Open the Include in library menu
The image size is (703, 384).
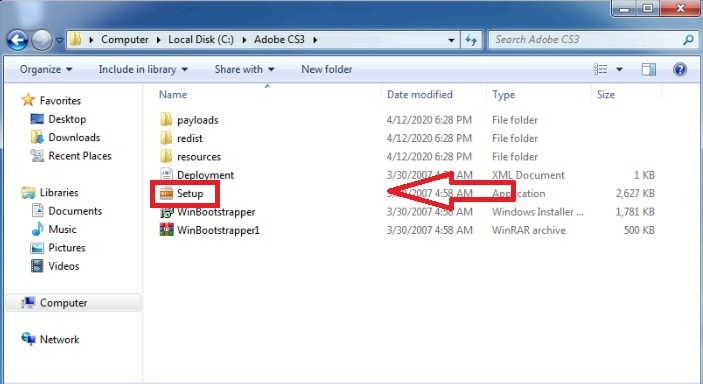[x=143, y=70]
